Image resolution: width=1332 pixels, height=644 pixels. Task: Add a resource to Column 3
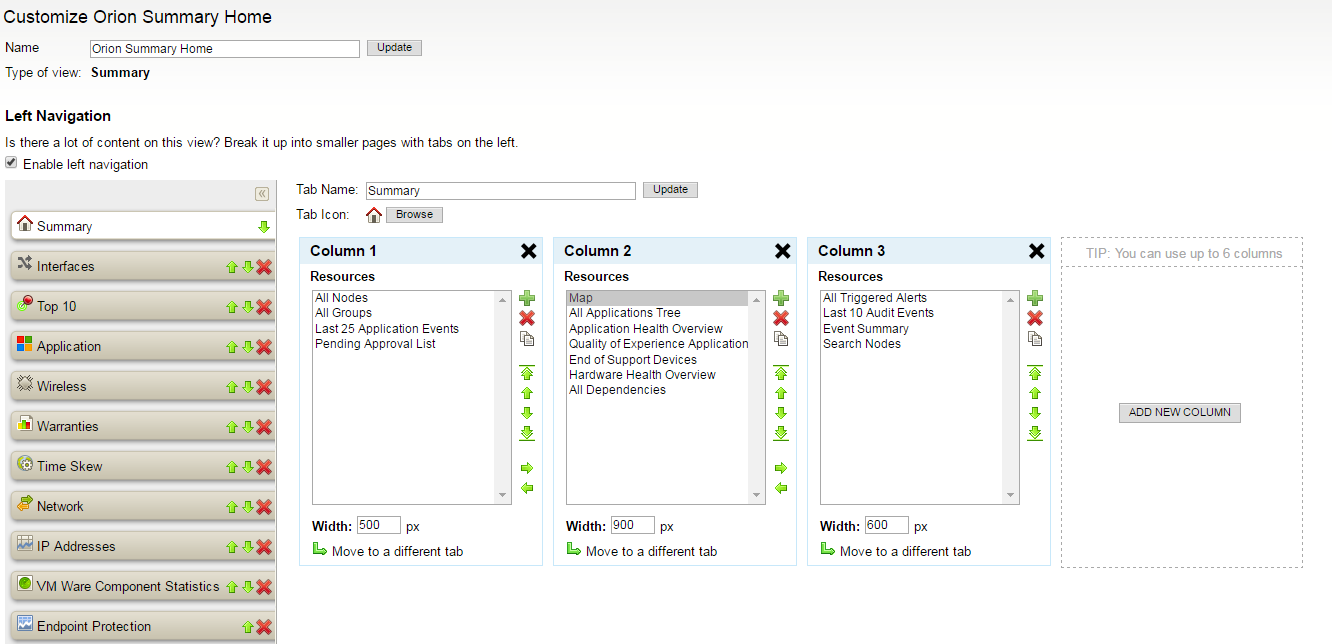pos(1035,298)
